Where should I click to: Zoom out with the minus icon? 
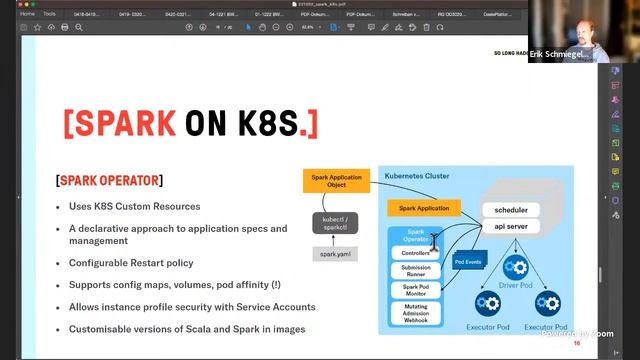276,27
